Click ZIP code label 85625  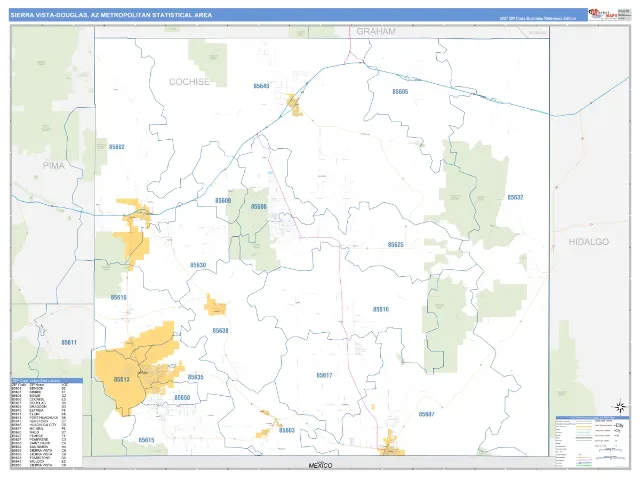pyautogui.click(x=396, y=244)
